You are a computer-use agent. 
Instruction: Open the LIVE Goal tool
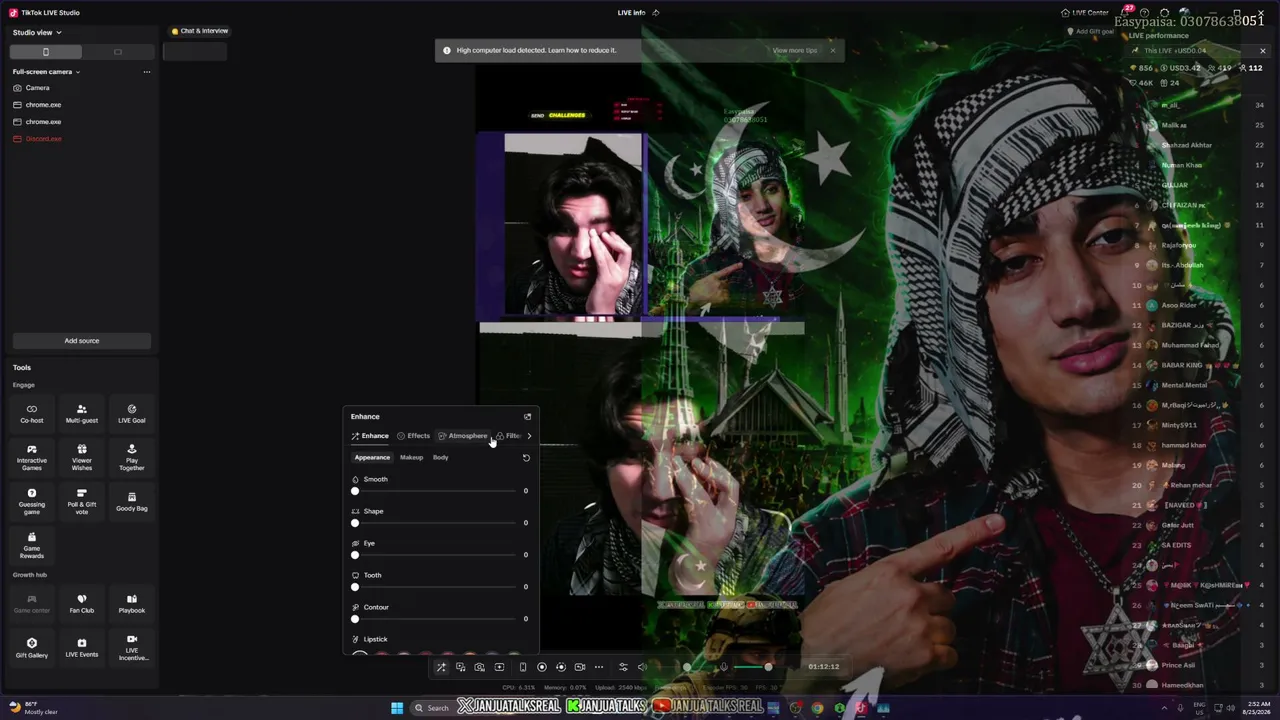[x=132, y=413]
